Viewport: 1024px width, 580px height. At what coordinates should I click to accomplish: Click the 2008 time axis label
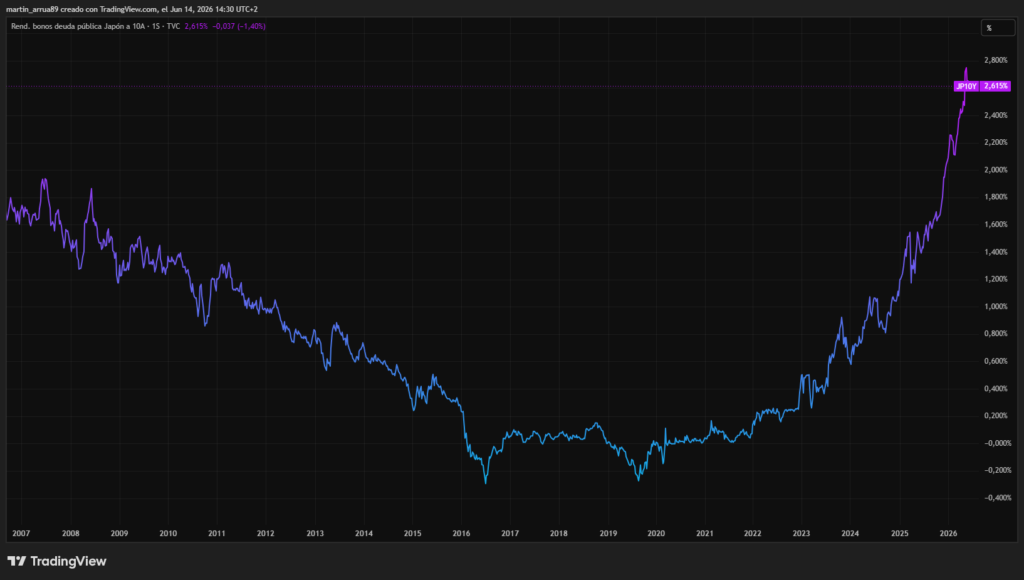(71, 534)
